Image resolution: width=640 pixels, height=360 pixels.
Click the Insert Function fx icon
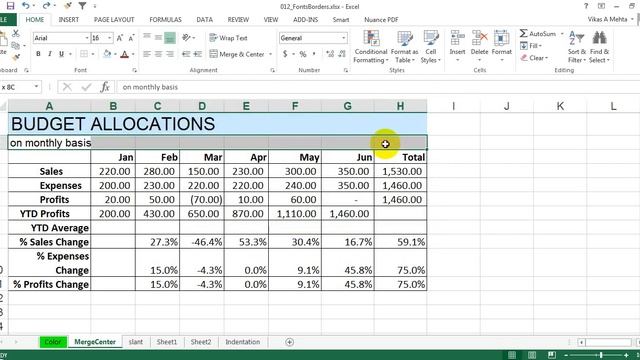click(105, 87)
